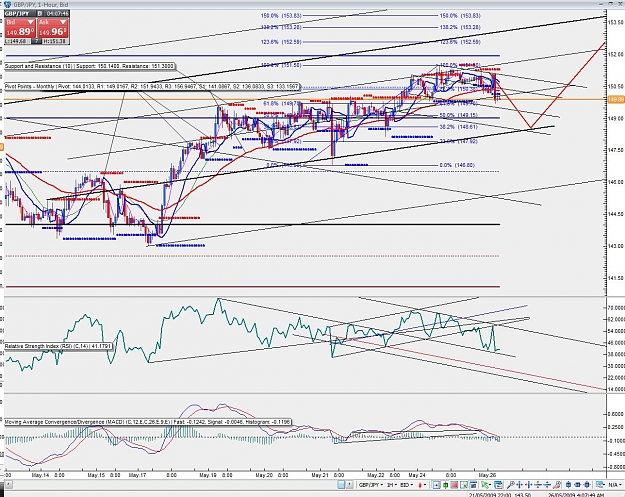Click the 70.0000 RSI level label
This screenshot has width=625, height=497.
click(616, 308)
